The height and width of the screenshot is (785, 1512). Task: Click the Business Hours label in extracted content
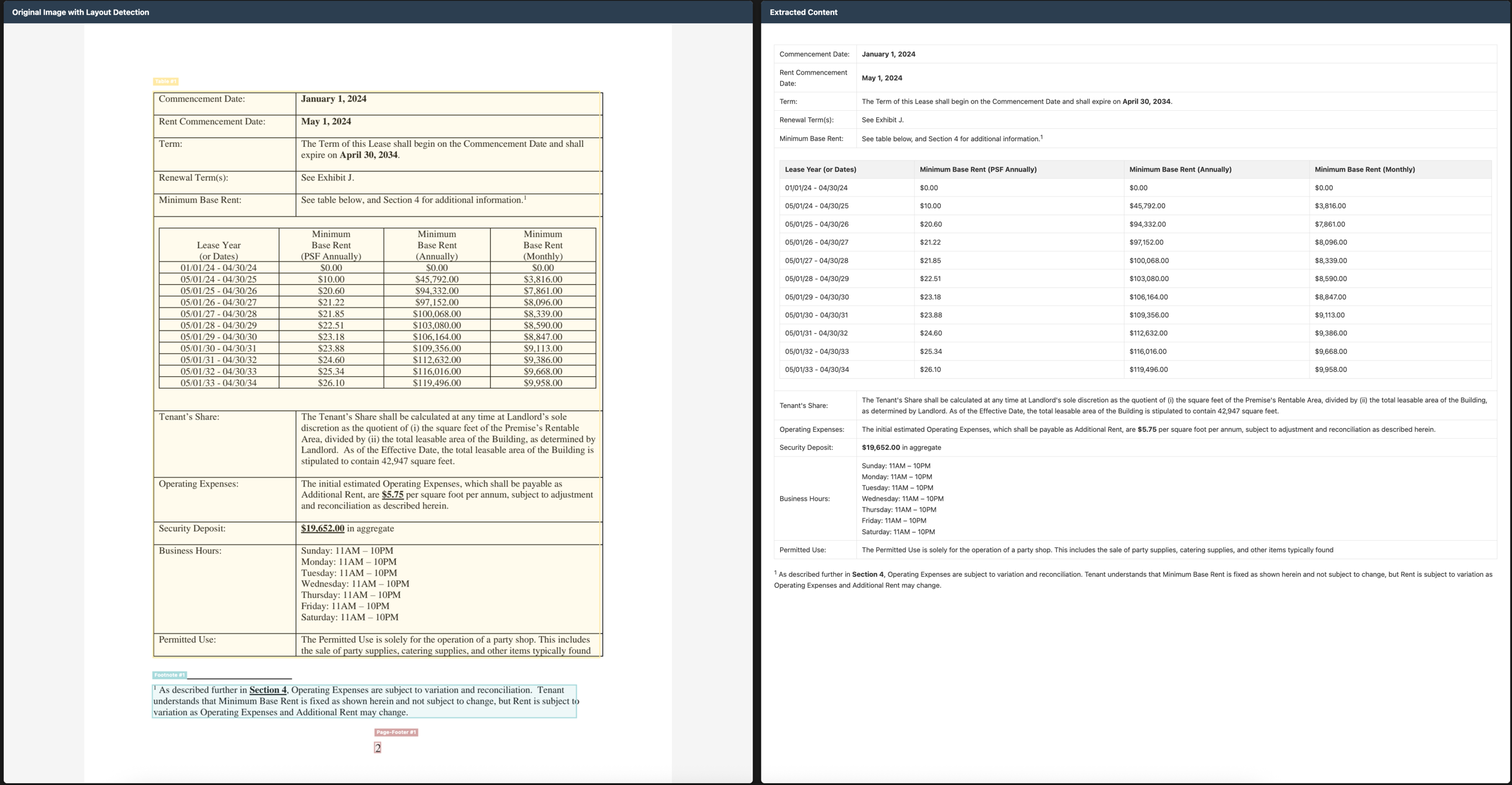point(804,499)
